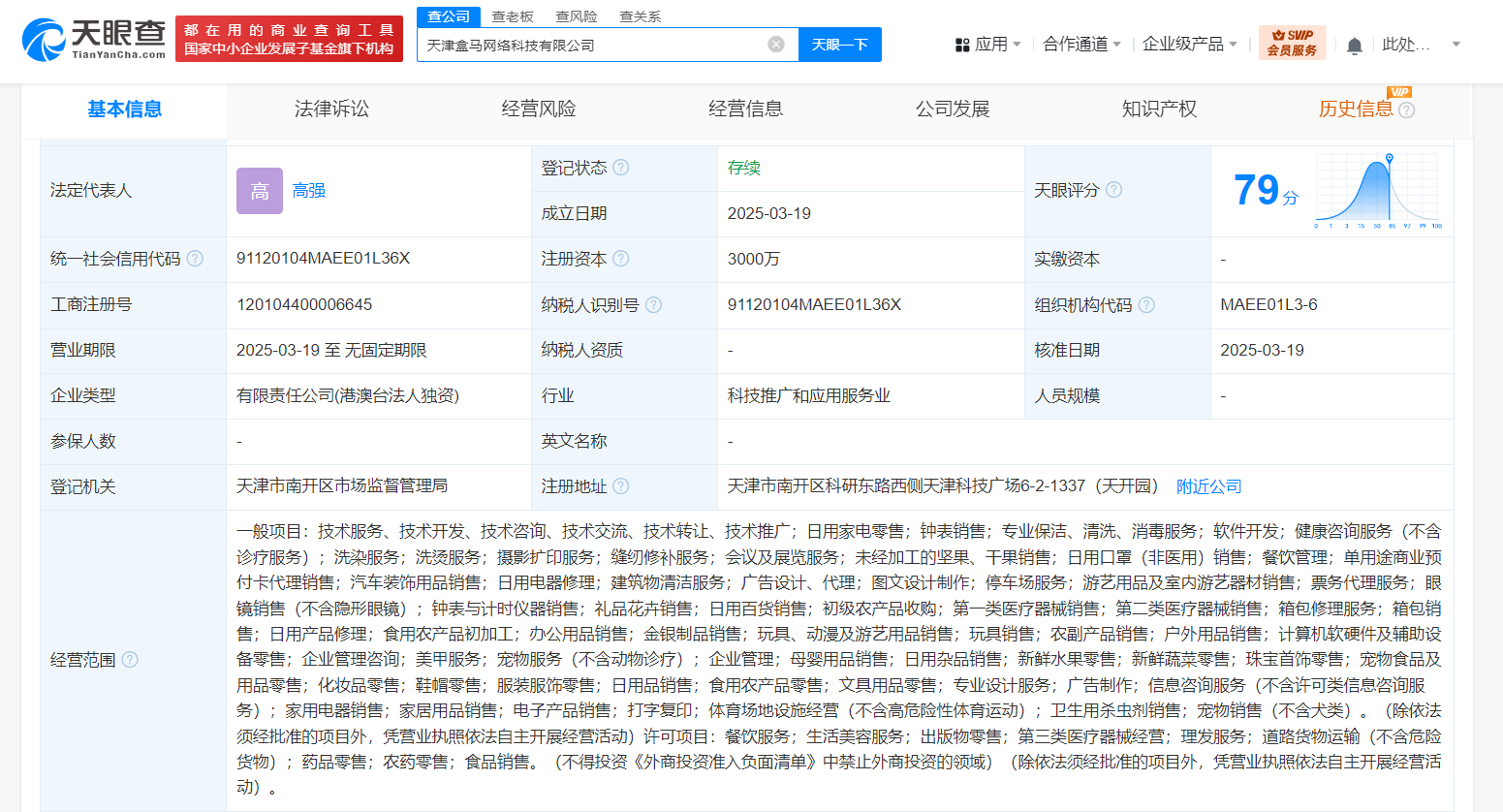Switch to the 知识产权 tab

(1159, 109)
